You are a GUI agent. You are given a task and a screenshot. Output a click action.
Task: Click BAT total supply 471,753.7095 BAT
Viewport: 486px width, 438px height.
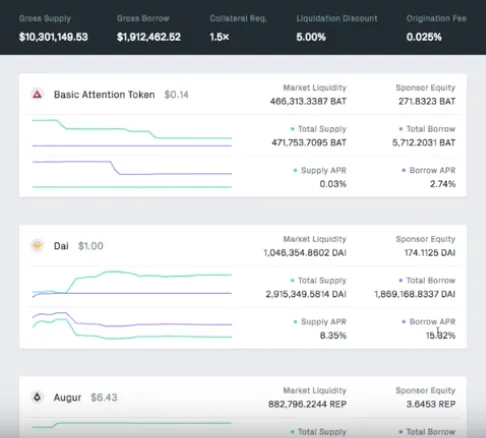[x=309, y=143]
